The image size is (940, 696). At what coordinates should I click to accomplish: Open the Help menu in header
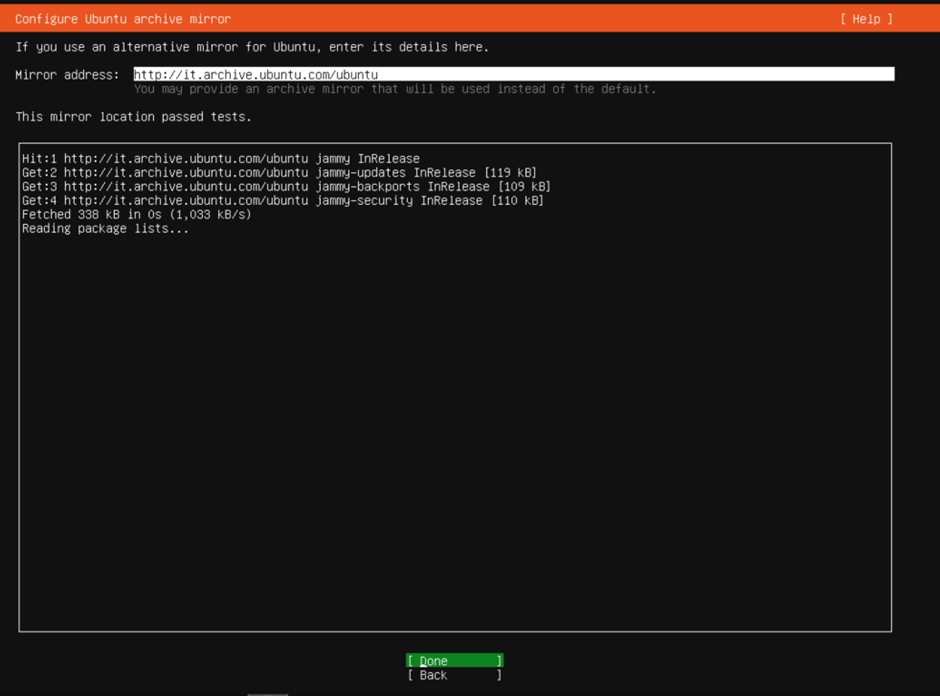pyautogui.click(x=865, y=19)
